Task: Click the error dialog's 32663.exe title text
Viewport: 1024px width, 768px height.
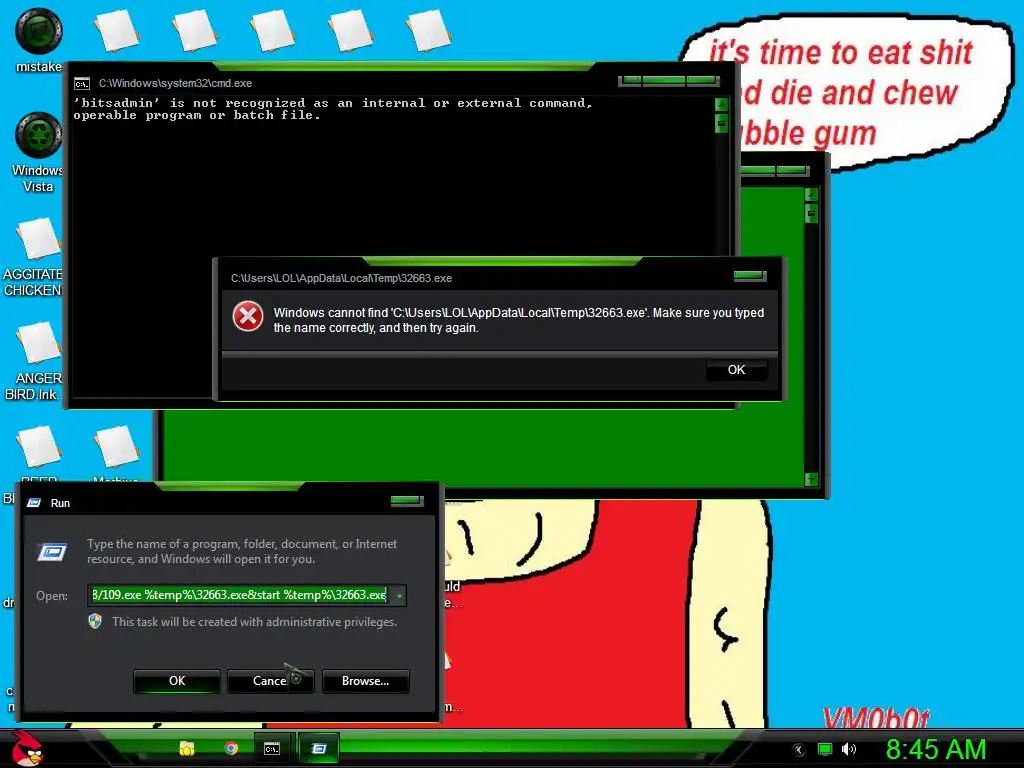Action: (x=341, y=278)
